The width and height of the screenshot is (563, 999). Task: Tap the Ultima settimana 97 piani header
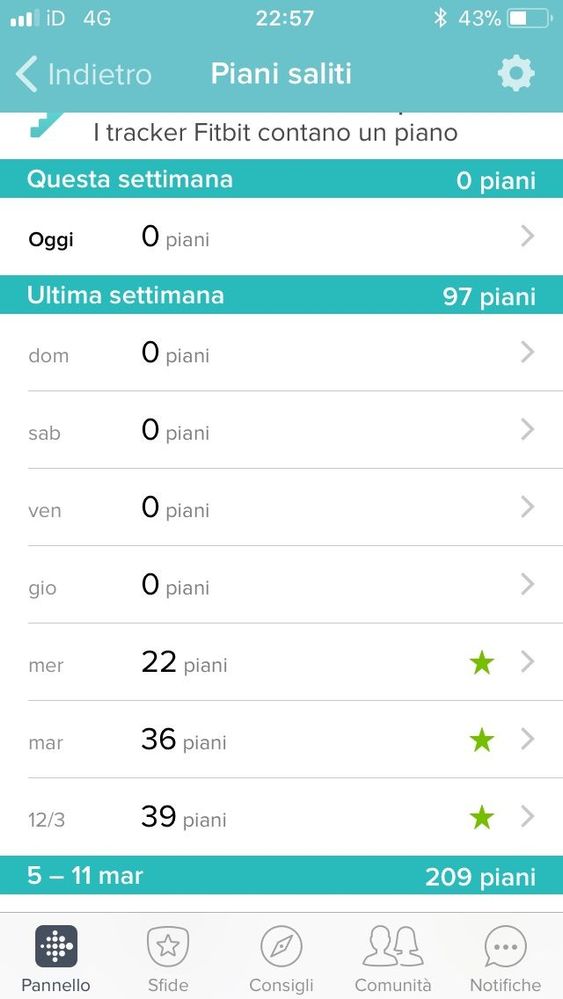(x=282, y=295)
